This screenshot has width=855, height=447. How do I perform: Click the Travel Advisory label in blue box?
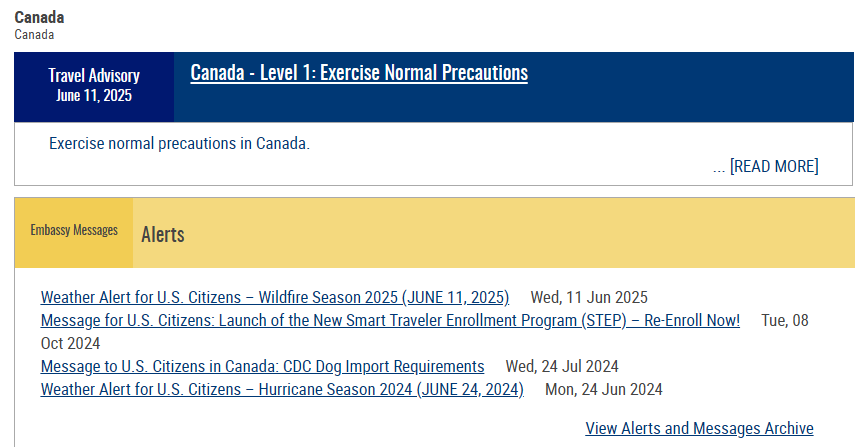click(x=94, y=76)
